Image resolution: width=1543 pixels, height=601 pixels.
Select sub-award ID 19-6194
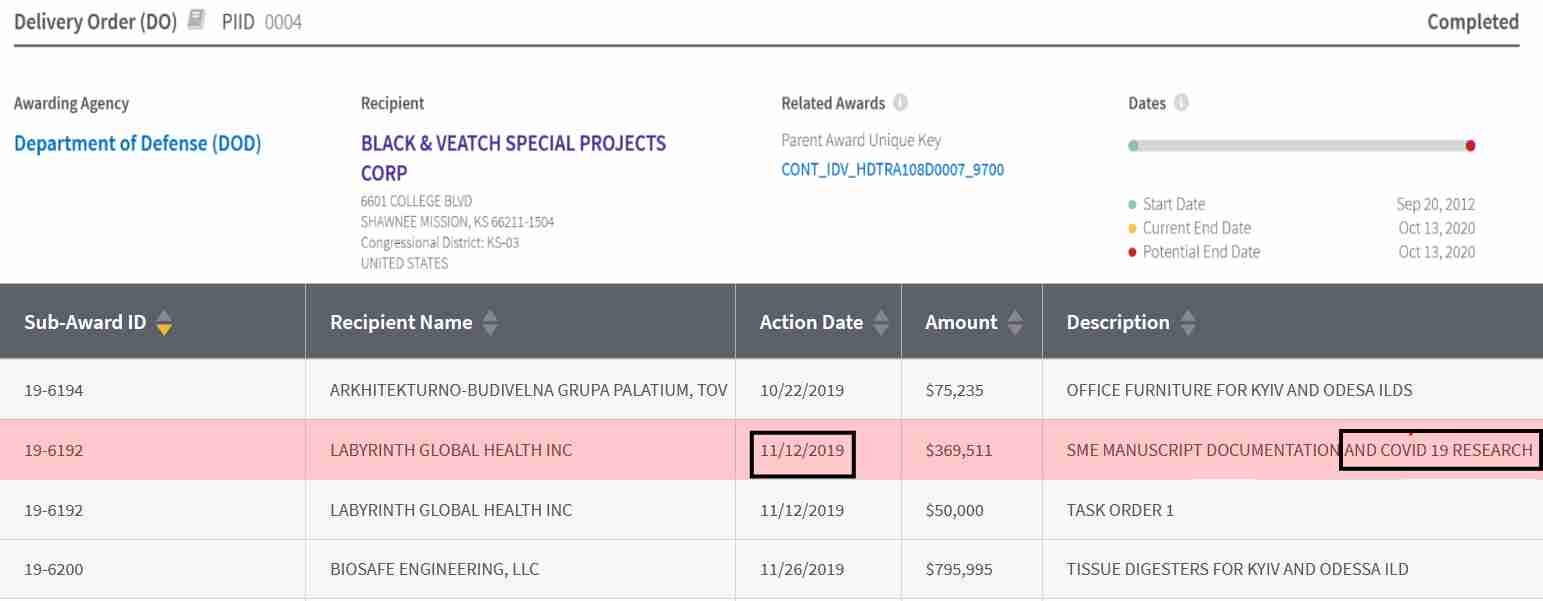pos(54,390)
